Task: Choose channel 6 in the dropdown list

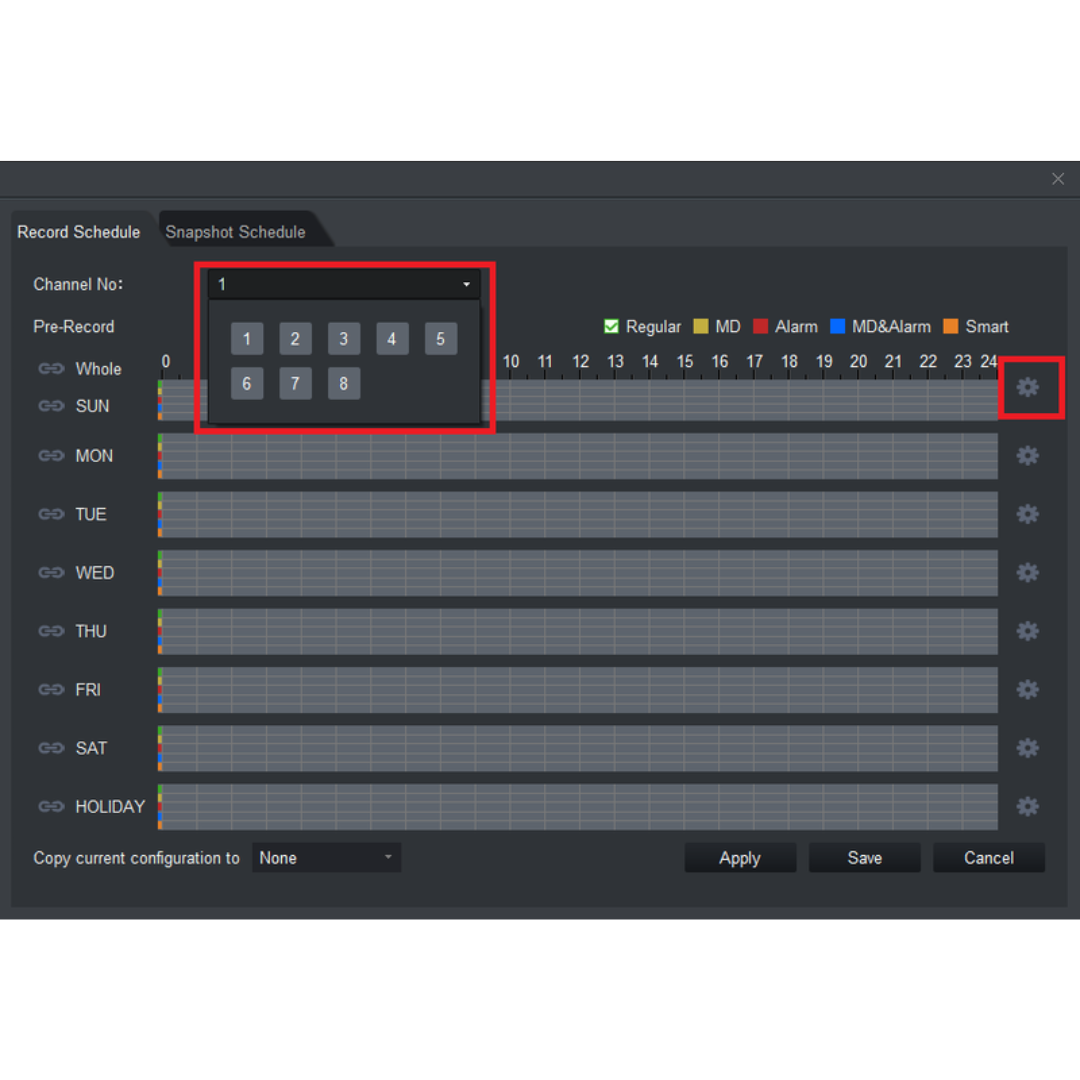Action: pyautogui.click(x=247, y=384)
